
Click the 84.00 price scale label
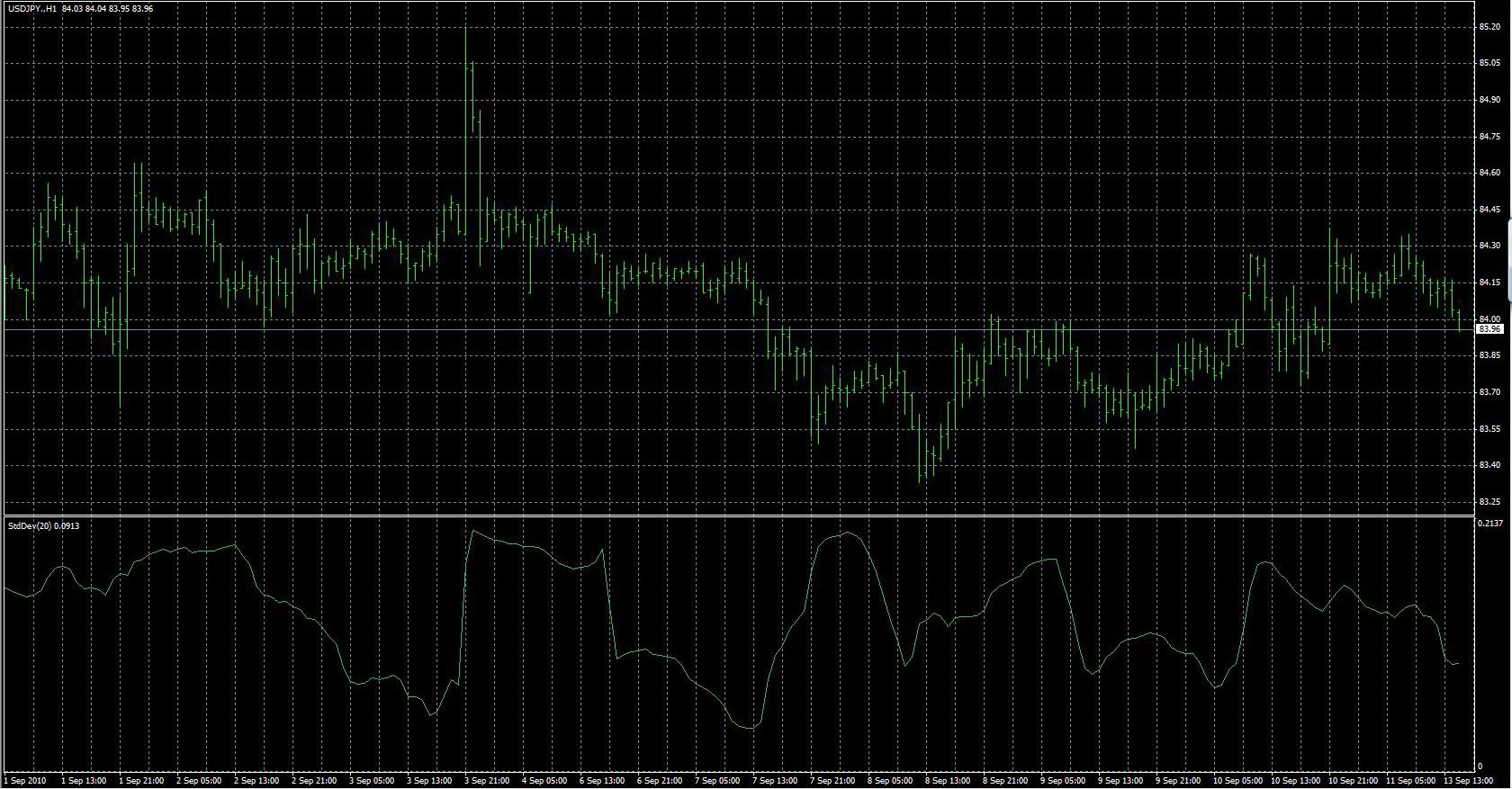(1489, 318)
